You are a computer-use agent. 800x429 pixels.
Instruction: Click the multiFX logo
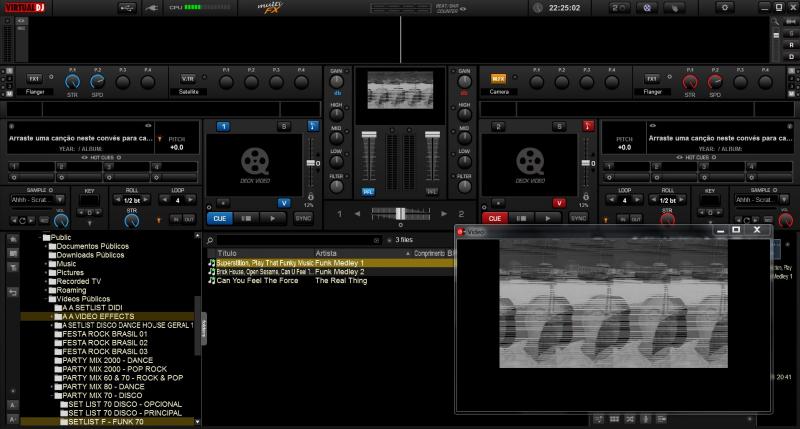[272, 7]
